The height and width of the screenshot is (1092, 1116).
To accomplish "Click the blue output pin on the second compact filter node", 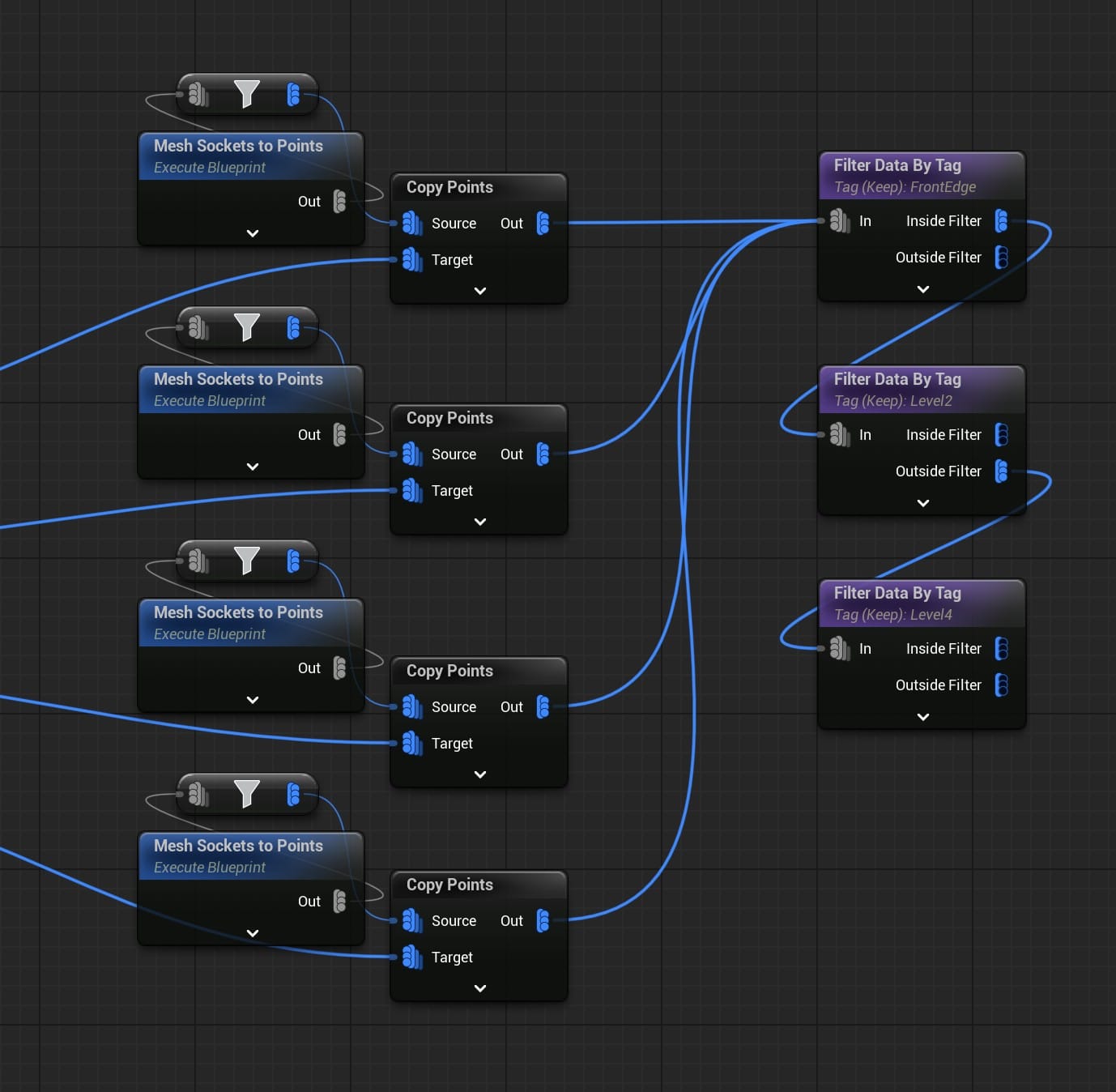I will 294,328.
